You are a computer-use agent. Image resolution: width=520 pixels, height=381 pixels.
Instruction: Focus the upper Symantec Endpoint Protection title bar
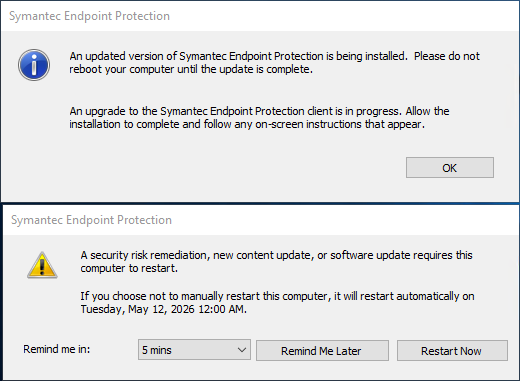[260, 16]
